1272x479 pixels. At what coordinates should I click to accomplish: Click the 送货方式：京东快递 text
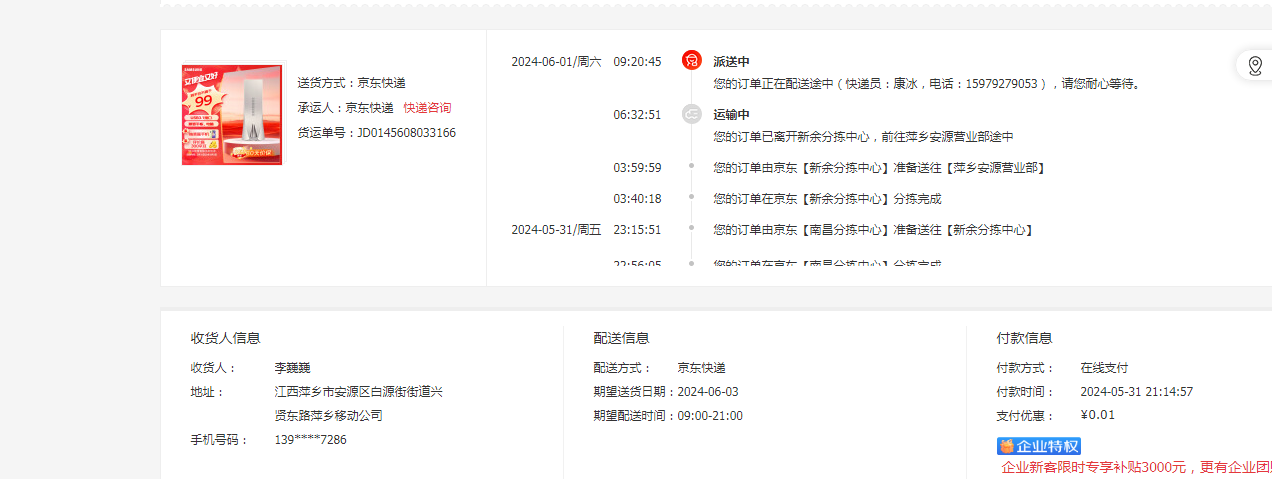[x=351, y=83]
